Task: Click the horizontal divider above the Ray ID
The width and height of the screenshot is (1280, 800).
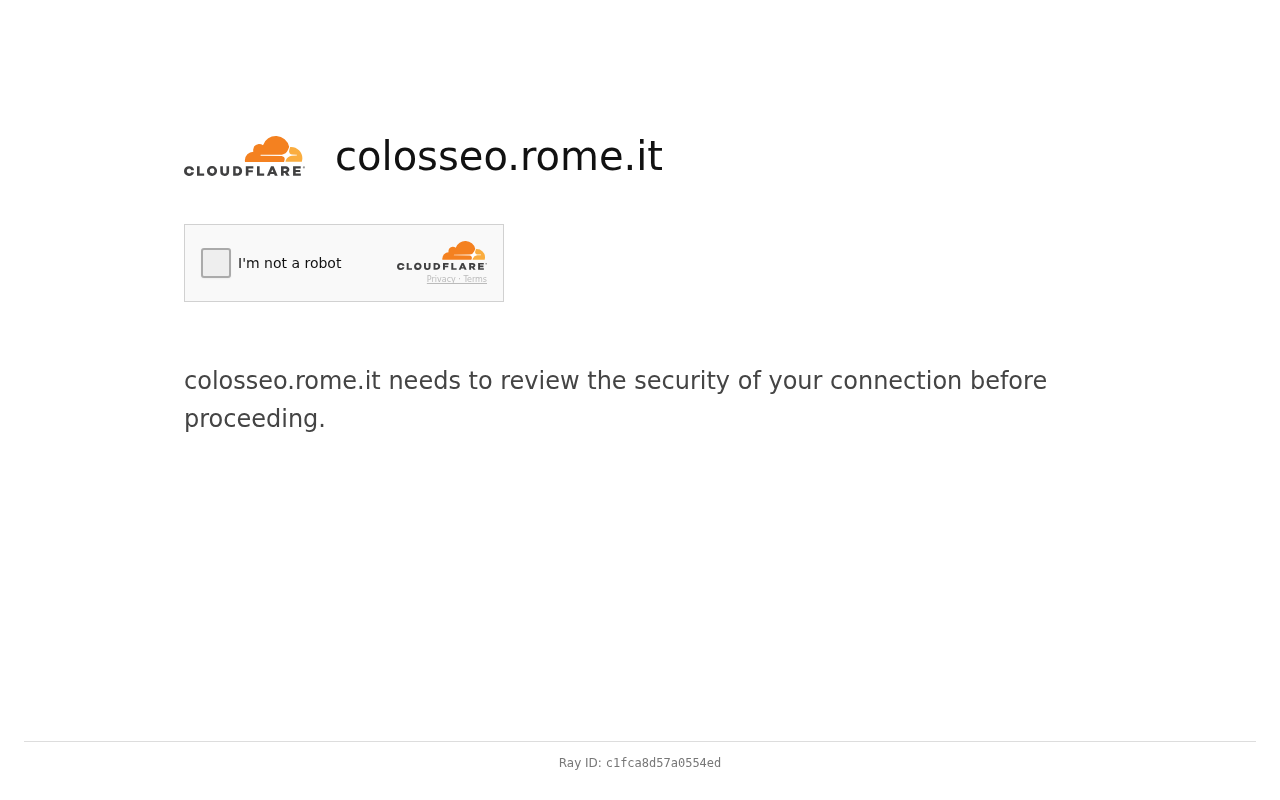Action: click(x=640, y=741)
